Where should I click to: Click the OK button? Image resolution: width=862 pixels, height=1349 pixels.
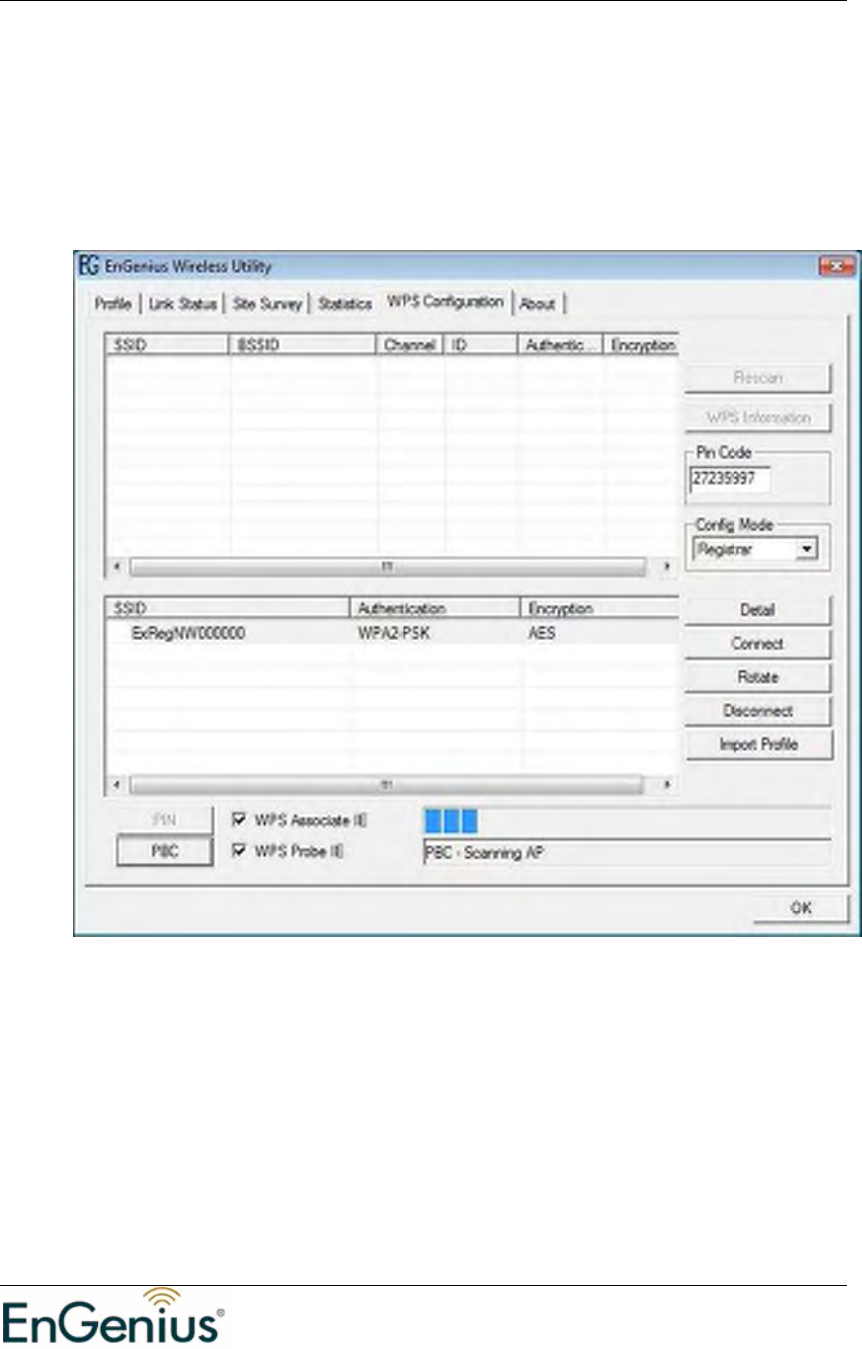800,908
